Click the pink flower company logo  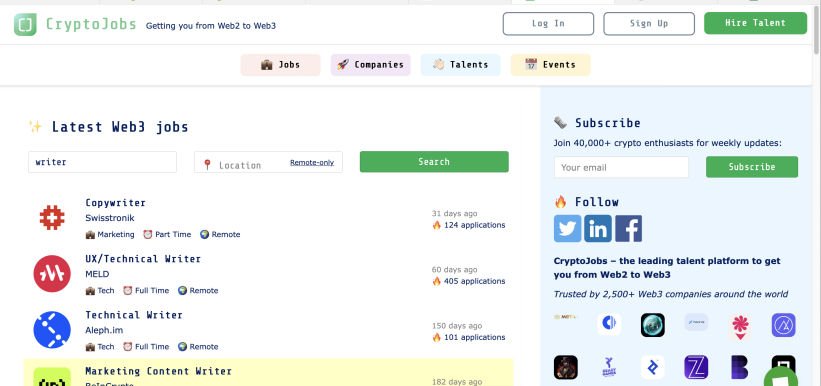point(740,326)
